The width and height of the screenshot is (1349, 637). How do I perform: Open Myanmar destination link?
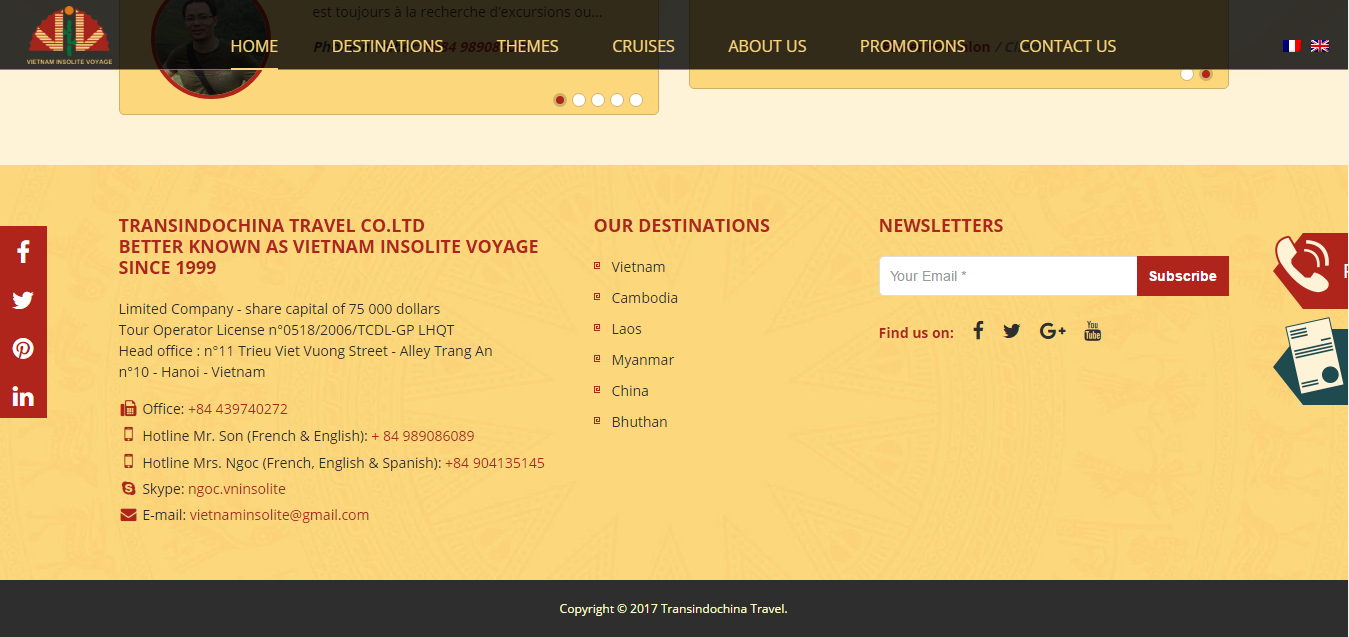coord(643,360)
